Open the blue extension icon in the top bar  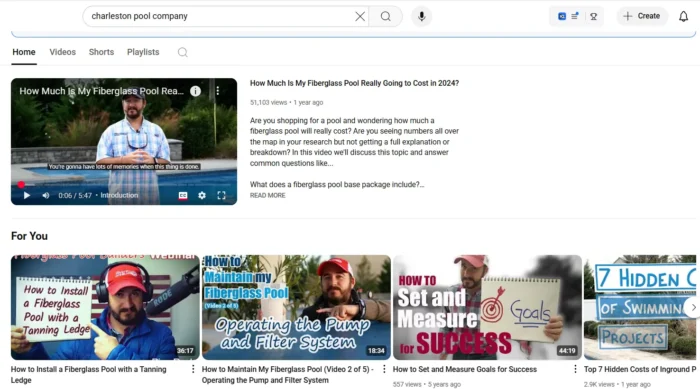click(x=562, y=17)
